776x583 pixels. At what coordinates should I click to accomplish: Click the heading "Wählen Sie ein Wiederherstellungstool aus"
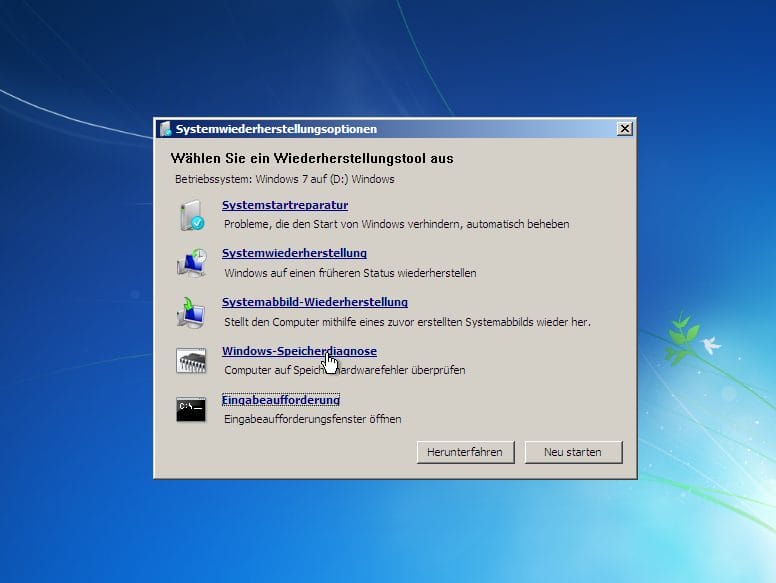click(x=311, y=158)
